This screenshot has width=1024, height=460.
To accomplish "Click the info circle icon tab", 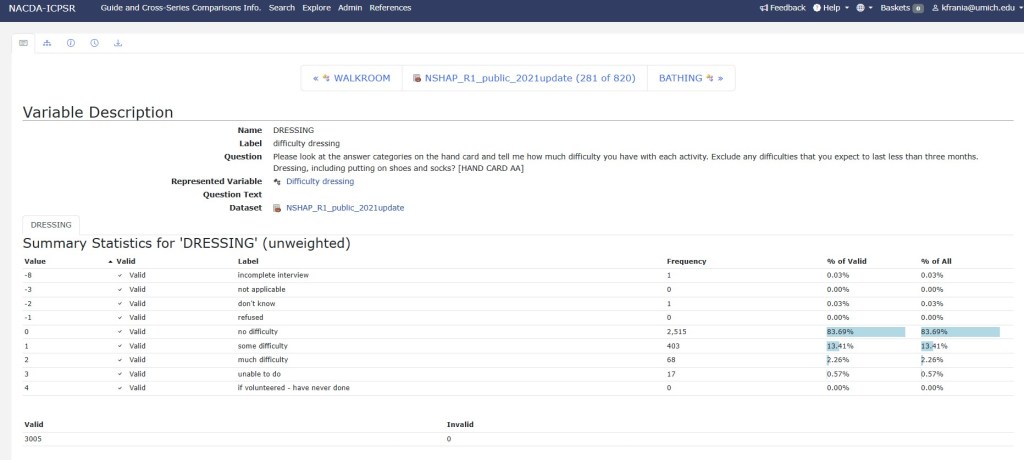I will coord(71,44).
